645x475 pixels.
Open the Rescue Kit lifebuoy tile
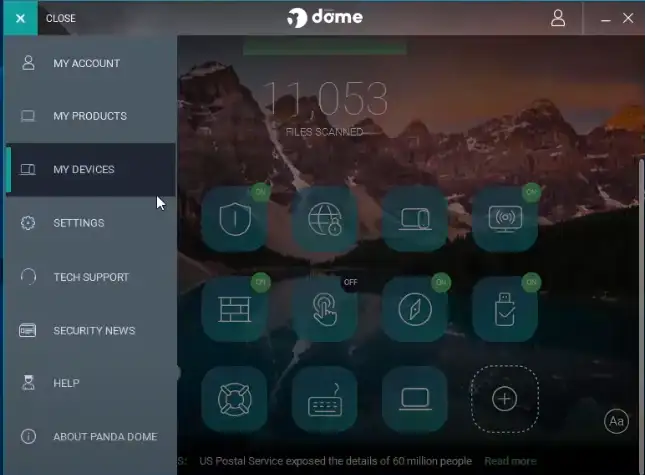234,398
